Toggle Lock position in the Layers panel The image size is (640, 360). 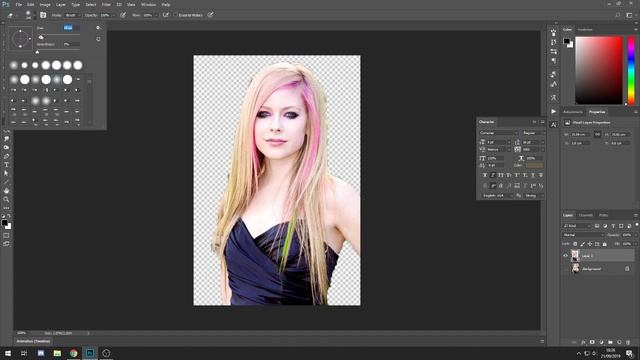590,244
